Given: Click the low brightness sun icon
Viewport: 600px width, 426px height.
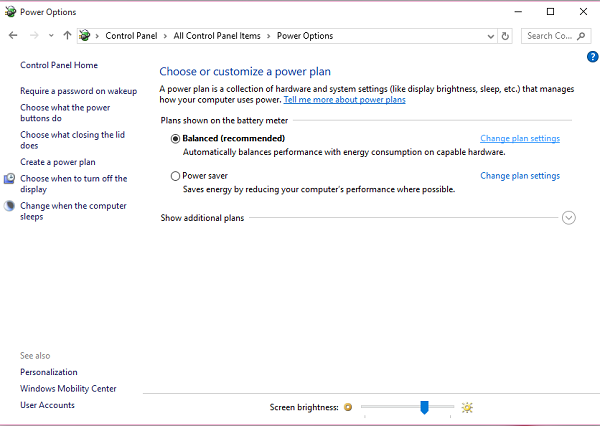Looking at the screenshot, I should tap(348, 407).
